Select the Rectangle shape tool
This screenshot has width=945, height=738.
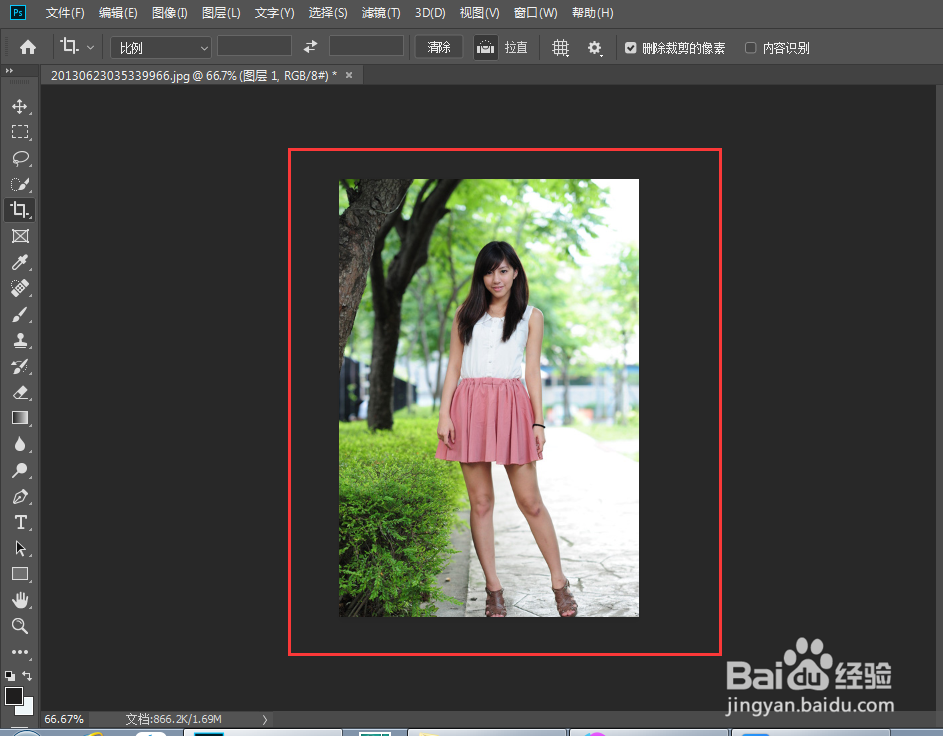point(20,574)
